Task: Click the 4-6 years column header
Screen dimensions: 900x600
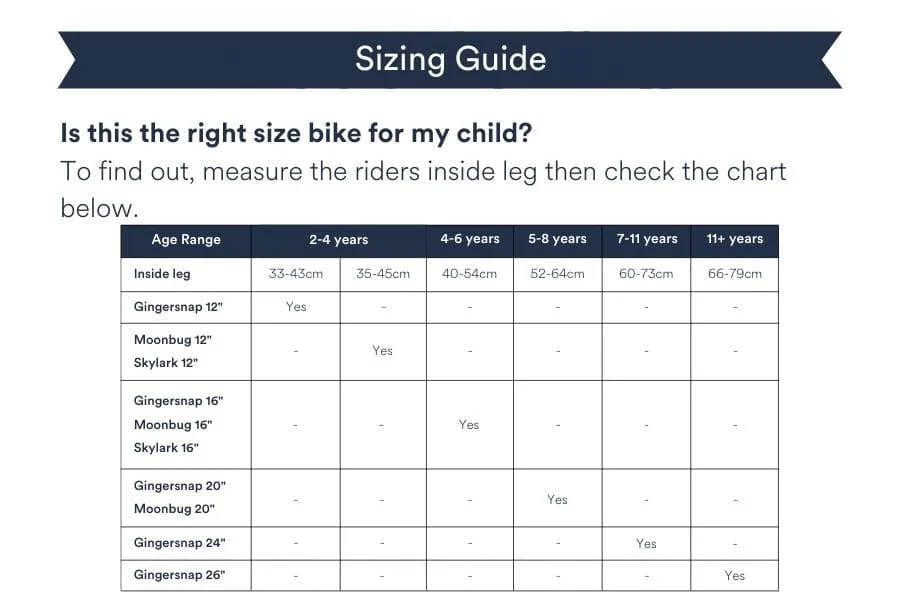Action: point(469,239)
